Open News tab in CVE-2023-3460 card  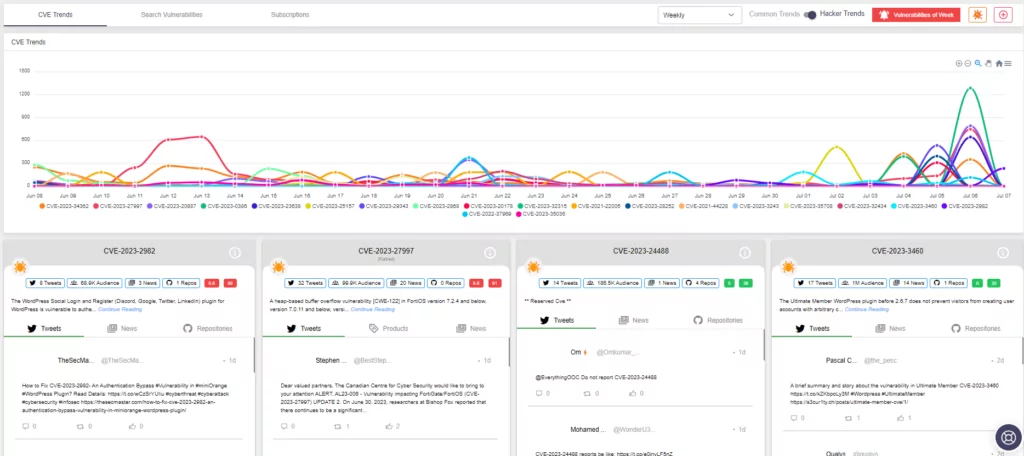click(x=890, y=329)
